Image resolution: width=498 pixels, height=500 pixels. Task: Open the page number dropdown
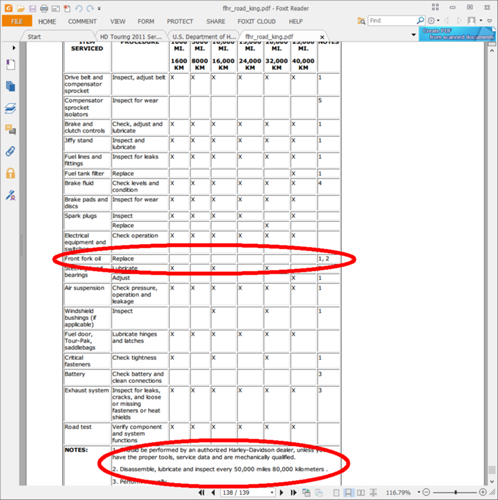pos(272,493)
